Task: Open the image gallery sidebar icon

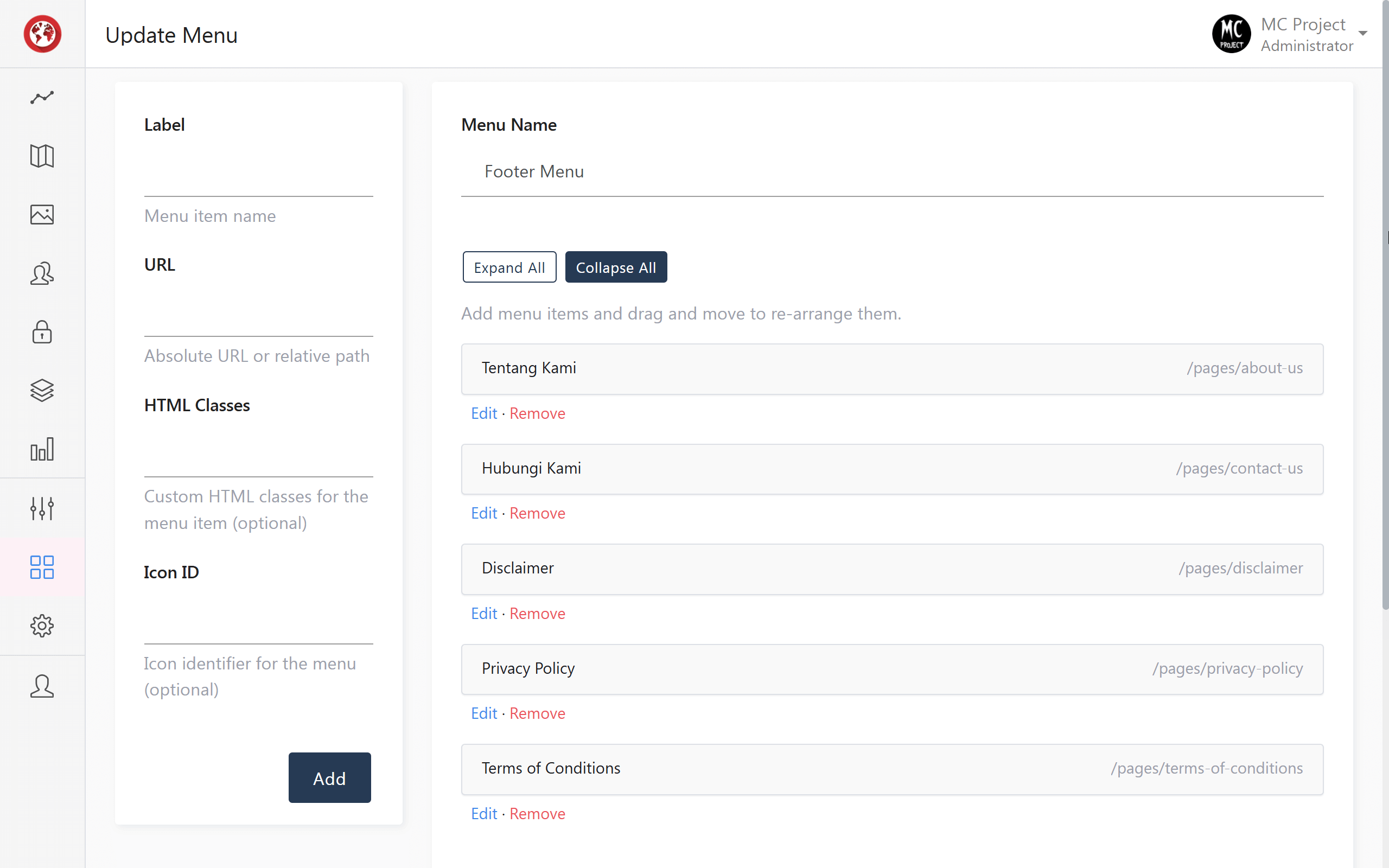Action: click(x=42, y=215)
